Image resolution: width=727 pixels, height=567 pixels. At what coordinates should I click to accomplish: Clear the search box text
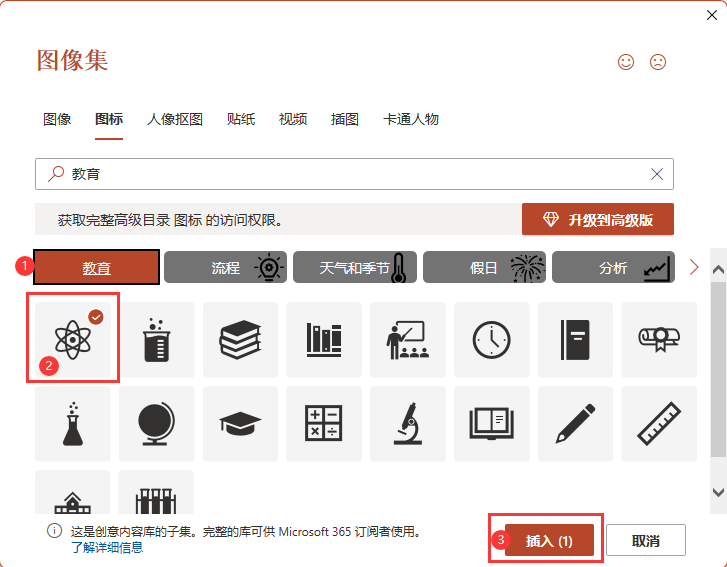point(657,174)
